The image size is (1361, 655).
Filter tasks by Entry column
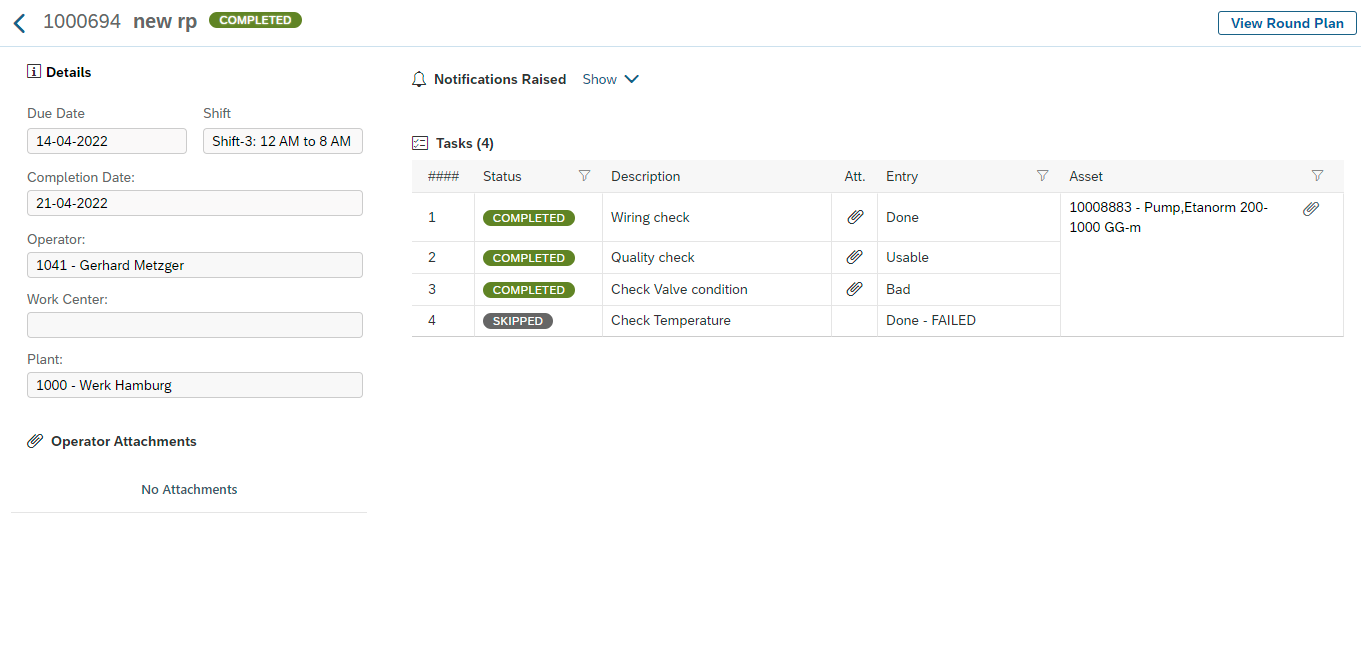coord(1042,176)
